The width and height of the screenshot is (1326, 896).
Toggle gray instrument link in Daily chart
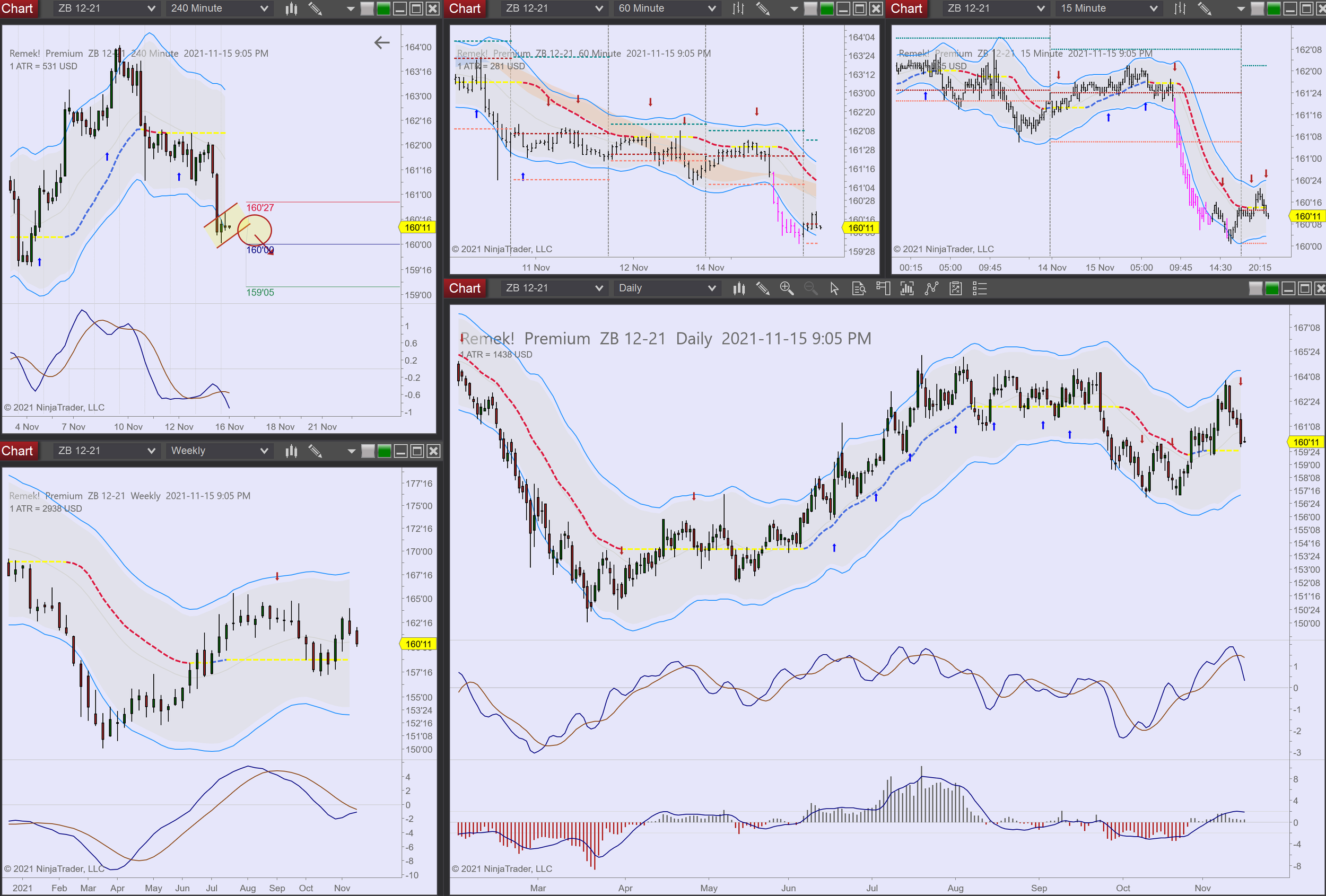tap(1255, 288)
